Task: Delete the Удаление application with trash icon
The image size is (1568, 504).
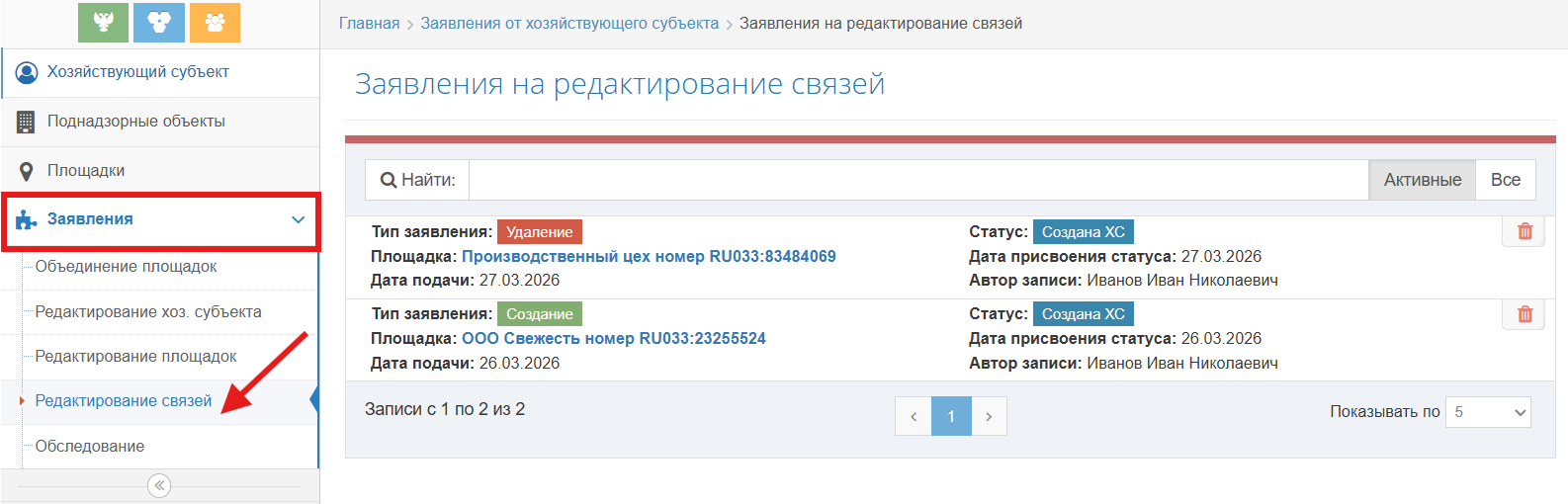Action: (1524, 231)
